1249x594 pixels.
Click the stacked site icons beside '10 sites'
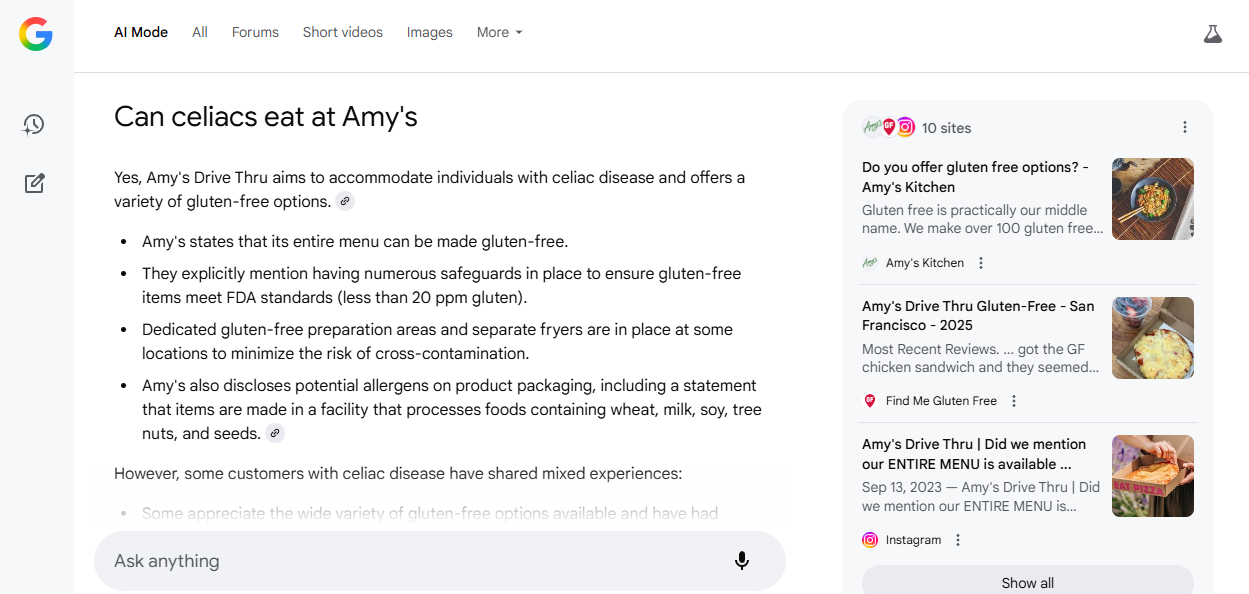pos(889,127)
